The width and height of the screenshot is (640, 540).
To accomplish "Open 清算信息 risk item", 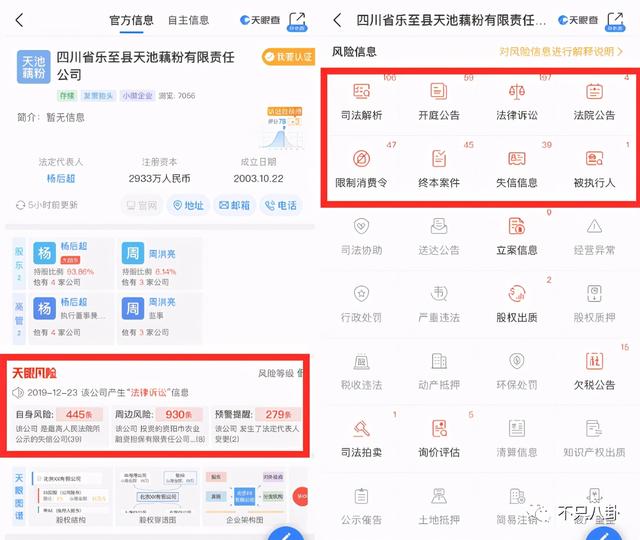I will 517,439.
